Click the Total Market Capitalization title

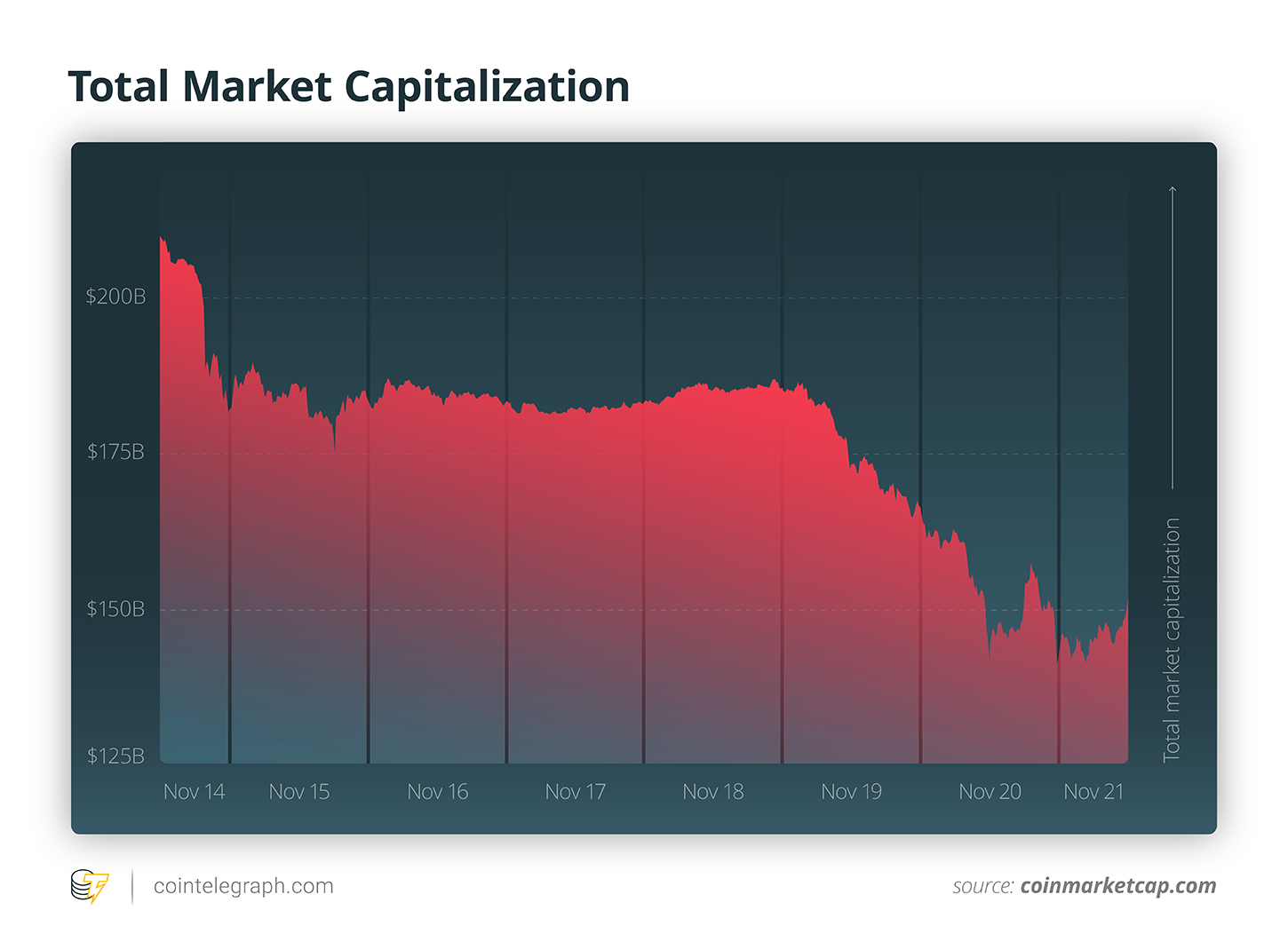pyautogui.click(x=349, y=87)
